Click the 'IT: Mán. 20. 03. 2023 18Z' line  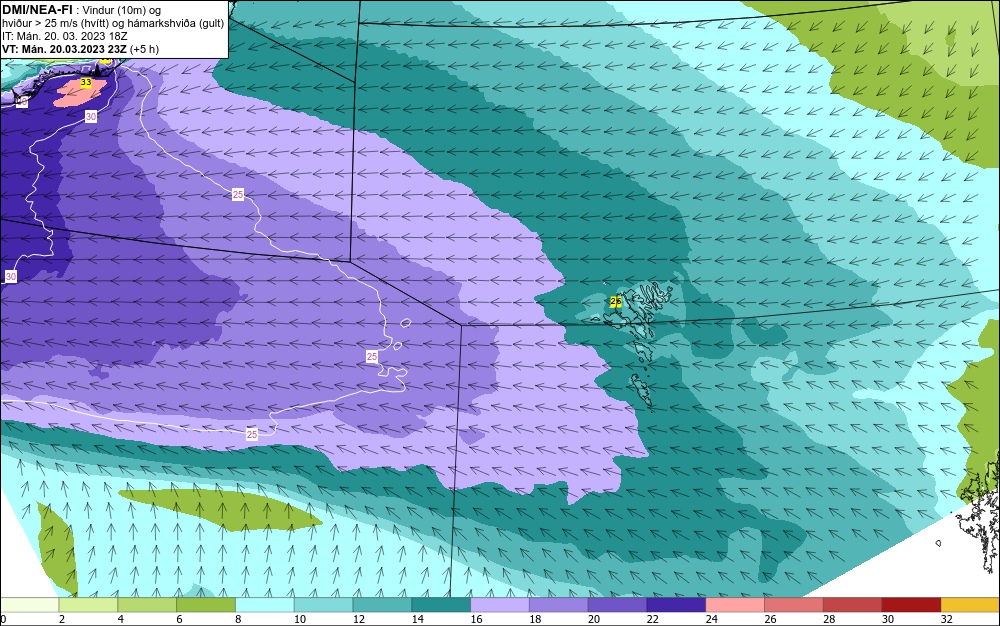(64, 36)
